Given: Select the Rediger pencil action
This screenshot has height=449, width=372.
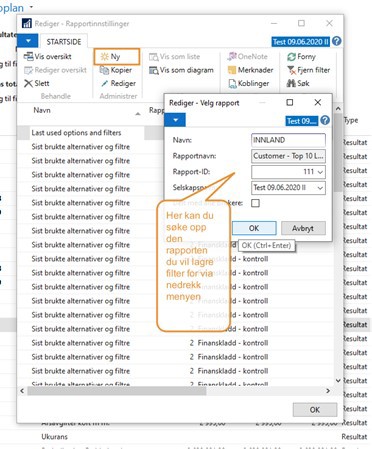Looking at the screenshot, I should pyautogui.click(x=105, y=83).
